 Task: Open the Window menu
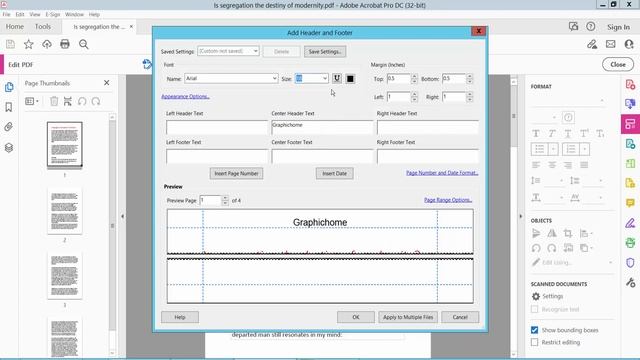click(74, 14)
